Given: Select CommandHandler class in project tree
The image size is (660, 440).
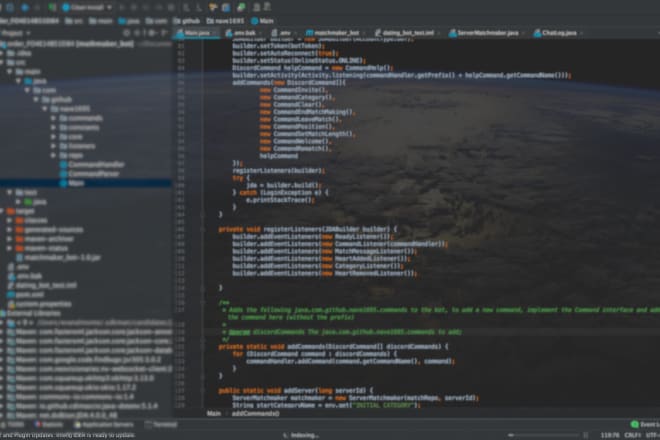Looking at the screenshot, I should (x=92, y=164).
